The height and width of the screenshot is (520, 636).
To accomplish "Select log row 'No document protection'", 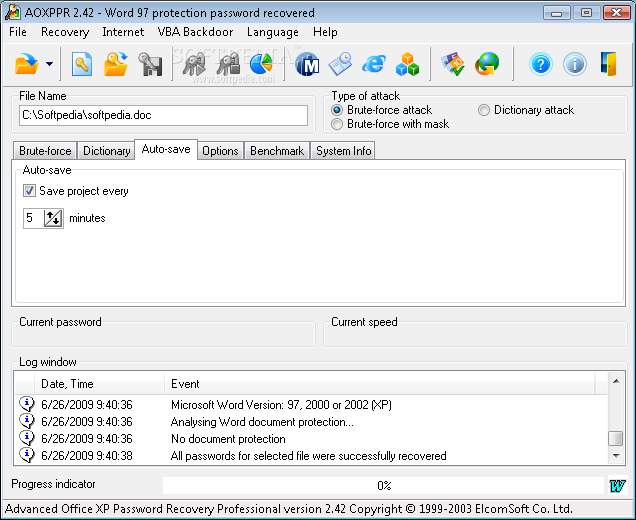I will (x=311, y=439).
